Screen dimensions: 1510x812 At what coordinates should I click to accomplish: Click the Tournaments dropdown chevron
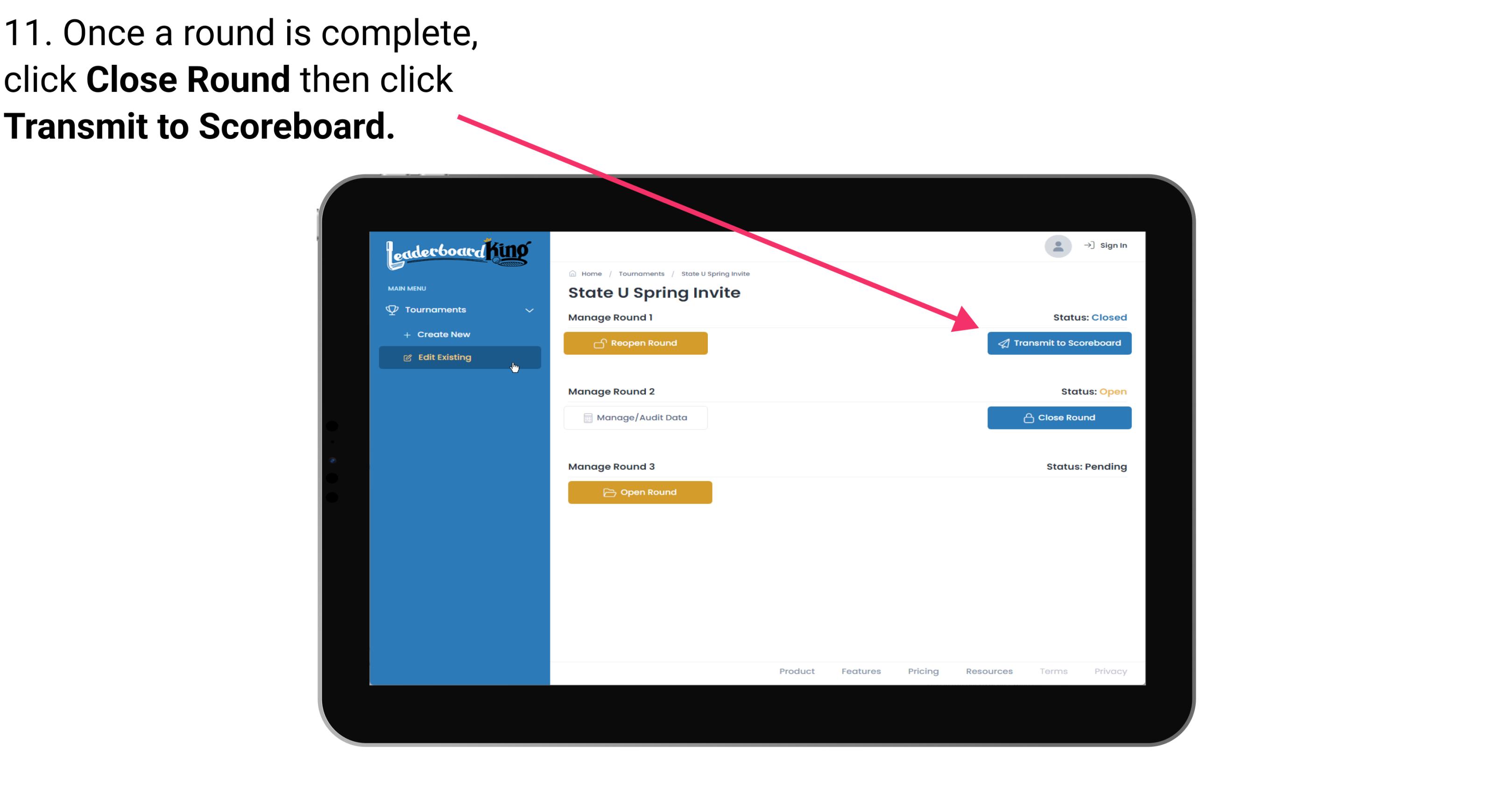530,308
